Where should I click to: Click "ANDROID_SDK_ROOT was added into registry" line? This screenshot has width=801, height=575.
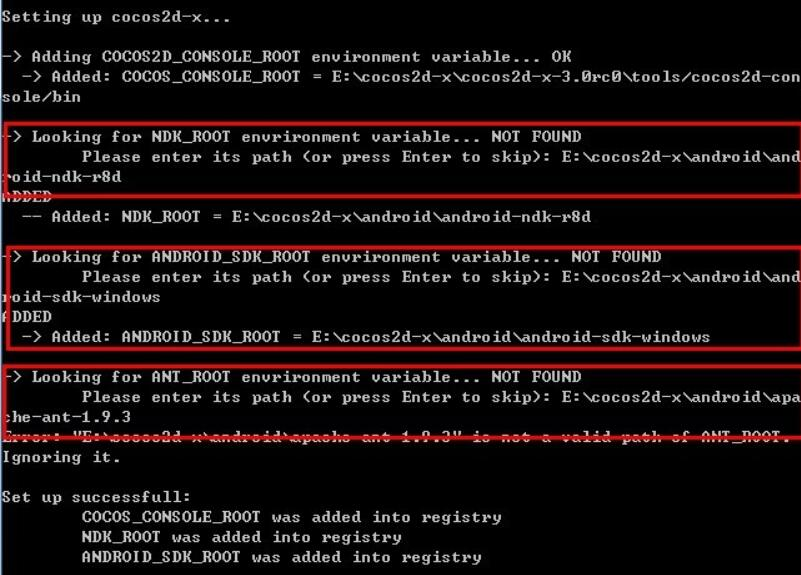pyautogui.click(x=281, y=557)
